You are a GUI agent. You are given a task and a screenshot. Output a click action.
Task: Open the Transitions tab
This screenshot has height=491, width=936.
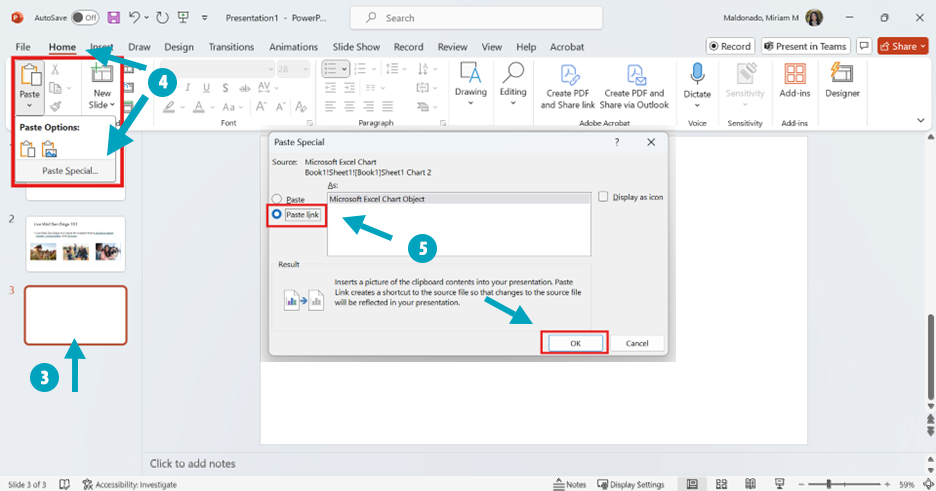tap(231, 47)
